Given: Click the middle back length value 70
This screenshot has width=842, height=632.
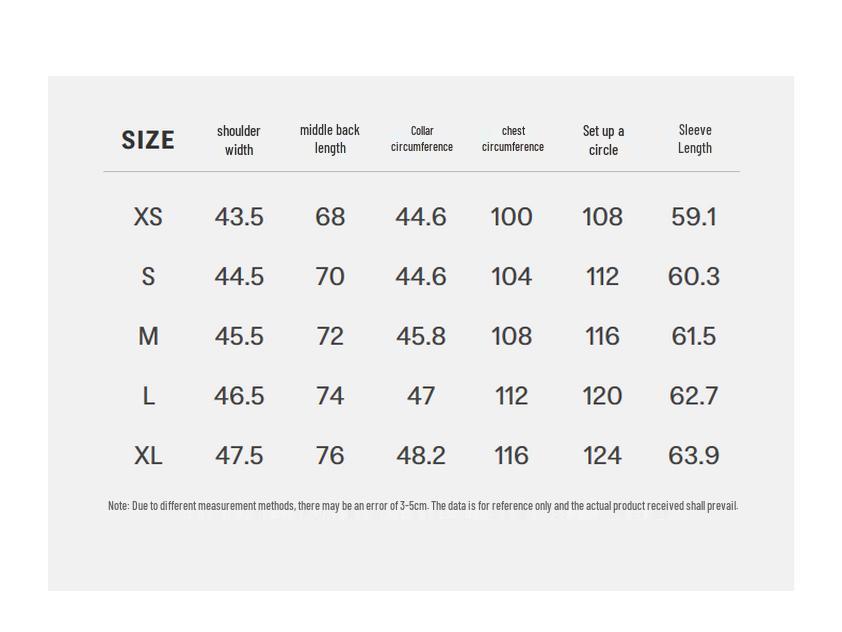Looking at the screenshot, I should click(x=330, y=277).
